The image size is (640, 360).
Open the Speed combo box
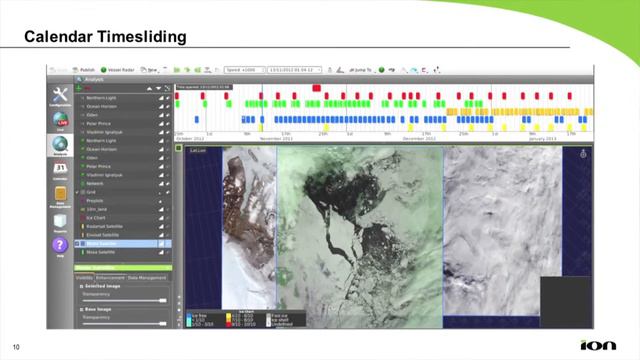244,70
